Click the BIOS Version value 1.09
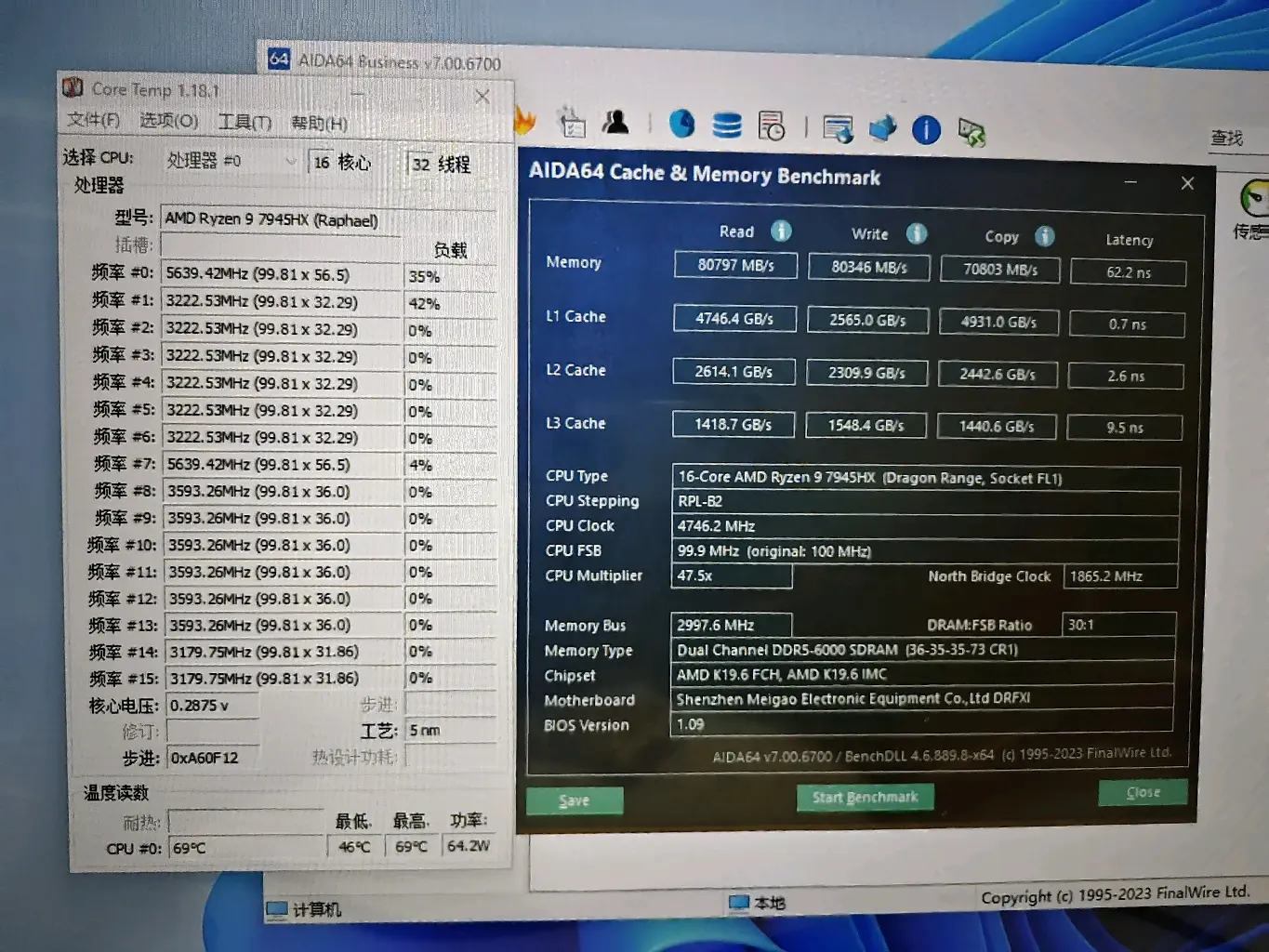The image size is (1269, 952). (922, 724)
